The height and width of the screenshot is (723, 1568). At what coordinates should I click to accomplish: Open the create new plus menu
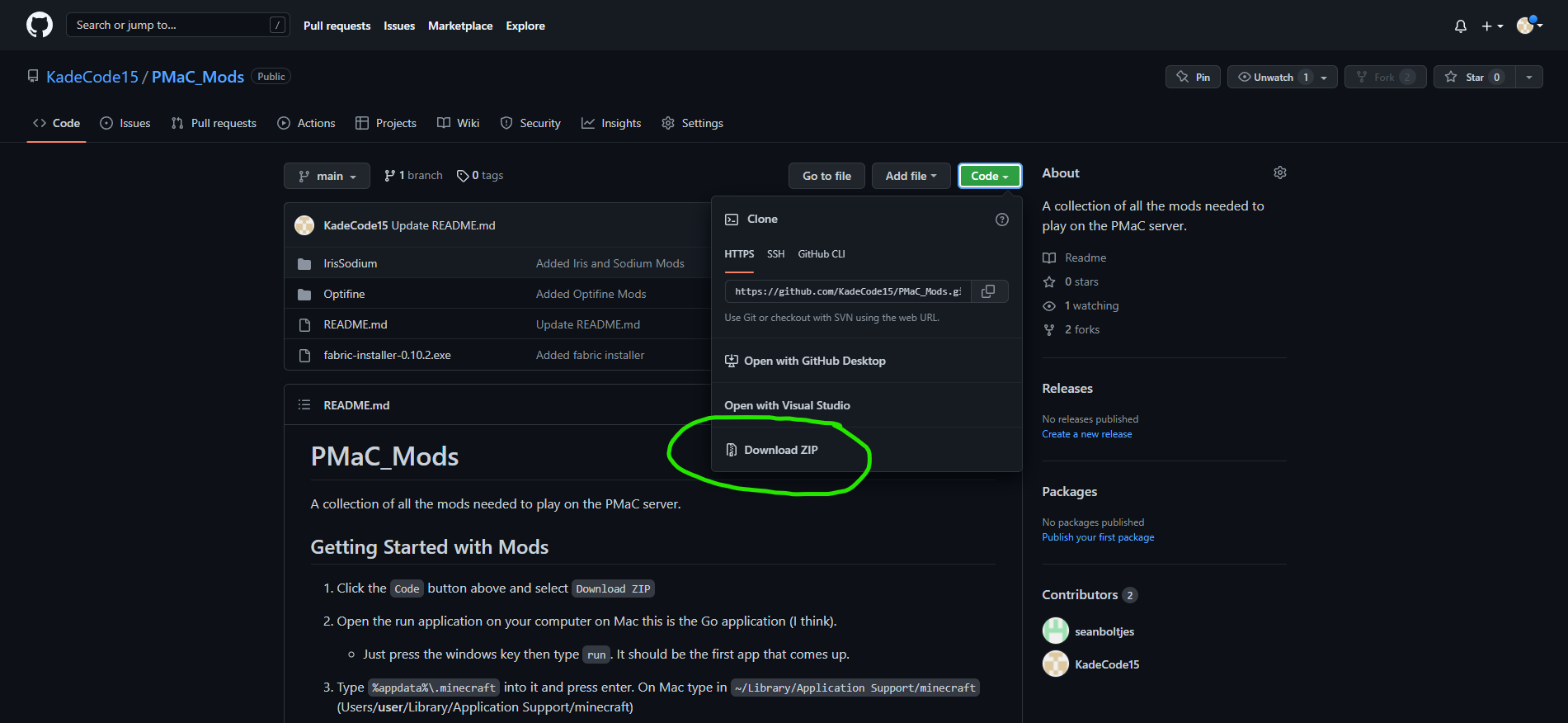(x=1492, y=26)
